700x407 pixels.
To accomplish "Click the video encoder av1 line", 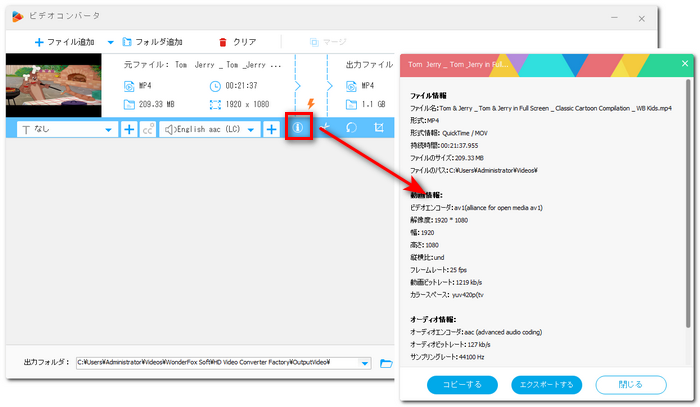I will coord(476,208).
